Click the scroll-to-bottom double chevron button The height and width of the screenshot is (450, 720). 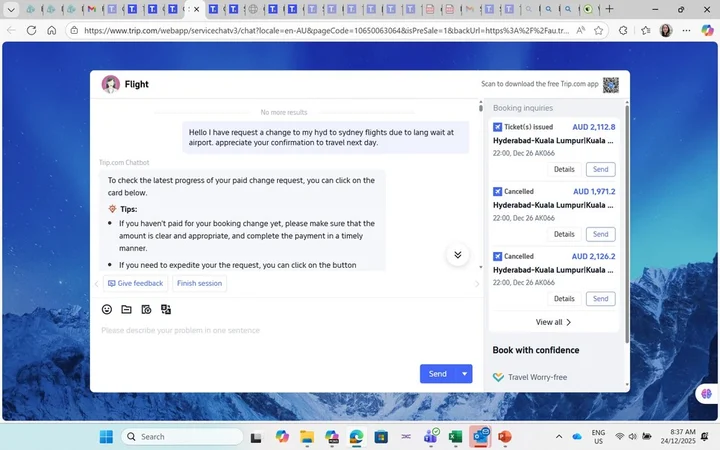click(x=458, y=255)
